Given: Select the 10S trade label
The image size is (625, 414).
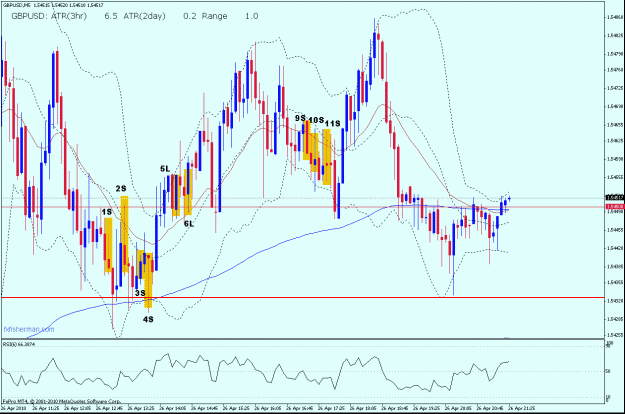Looking at the screenshot, I should coord(316,120).
